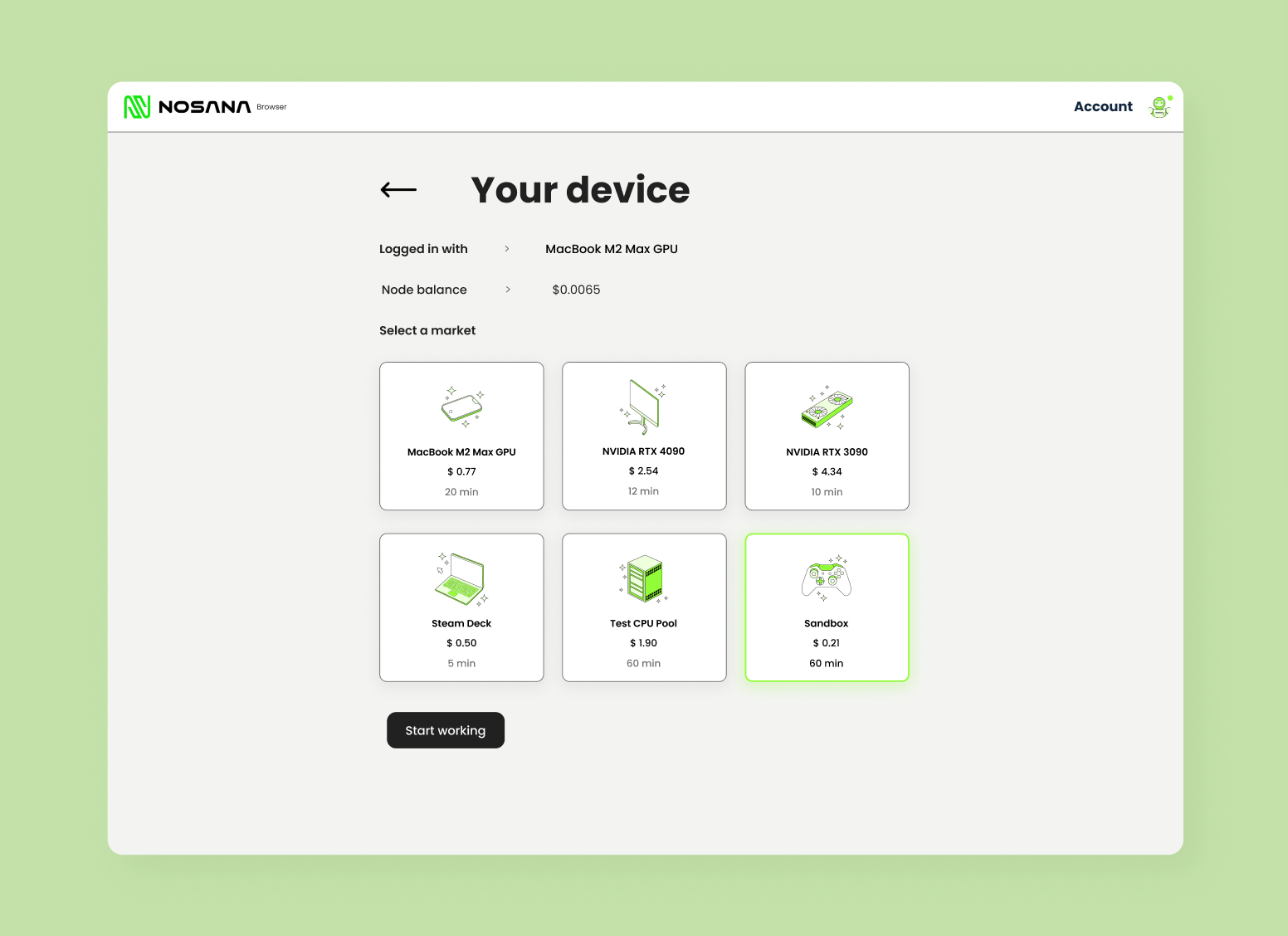This screenshot has height=936, width=1288.
Task: Click the gamepad icon in Sandbox card
Action: click(x=827, y=578)
